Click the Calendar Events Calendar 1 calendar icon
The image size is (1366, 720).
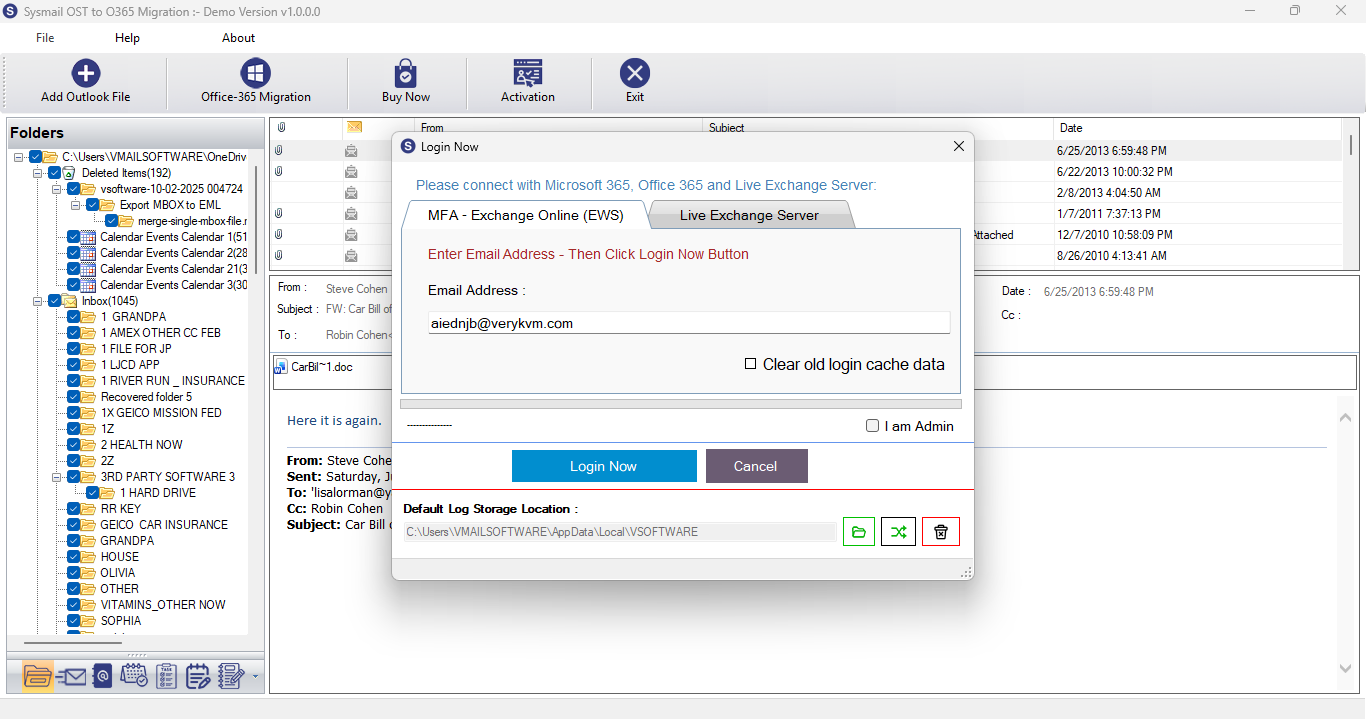(89, 237)
